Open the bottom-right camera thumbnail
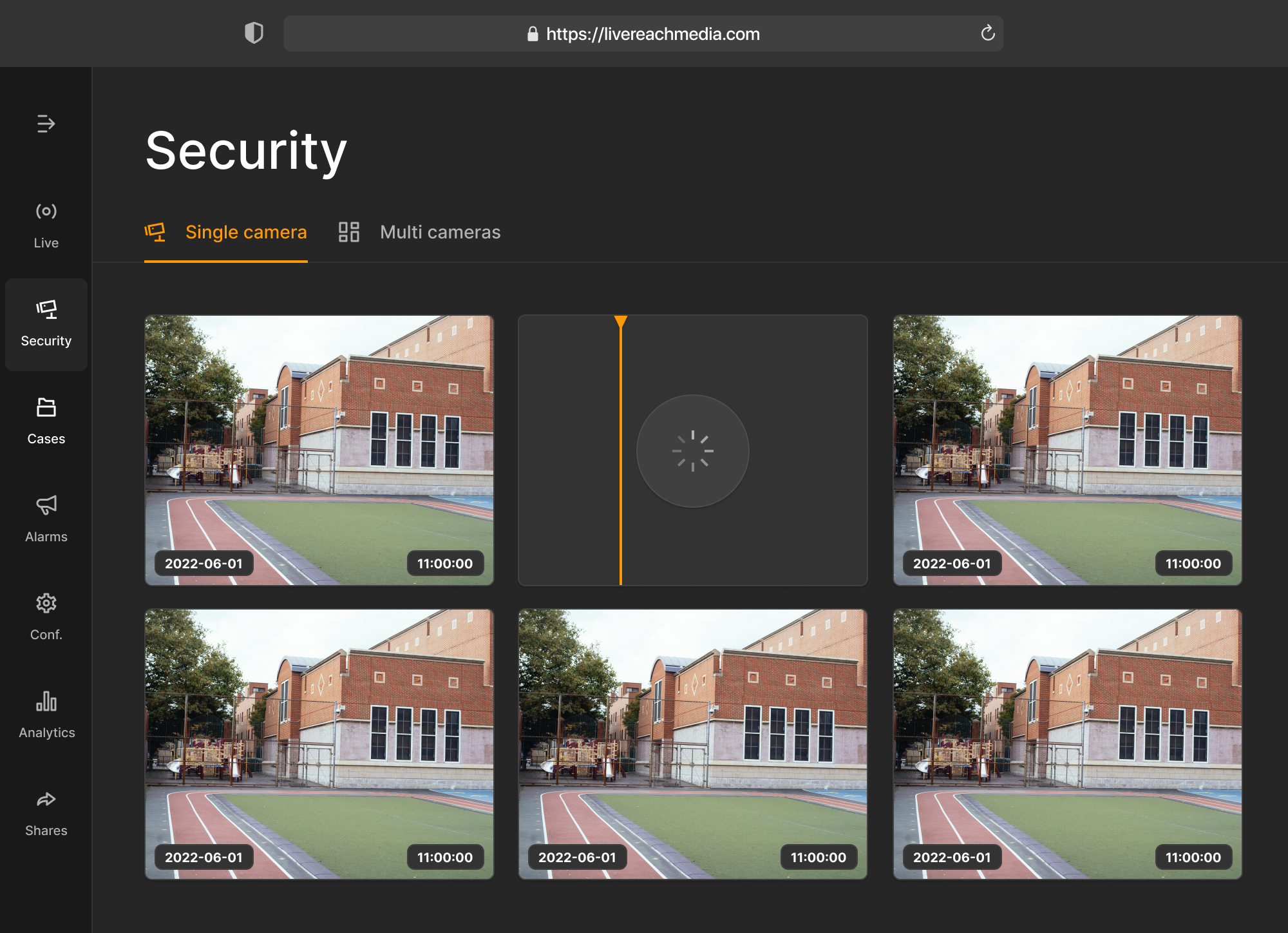 coord(1067,744)
